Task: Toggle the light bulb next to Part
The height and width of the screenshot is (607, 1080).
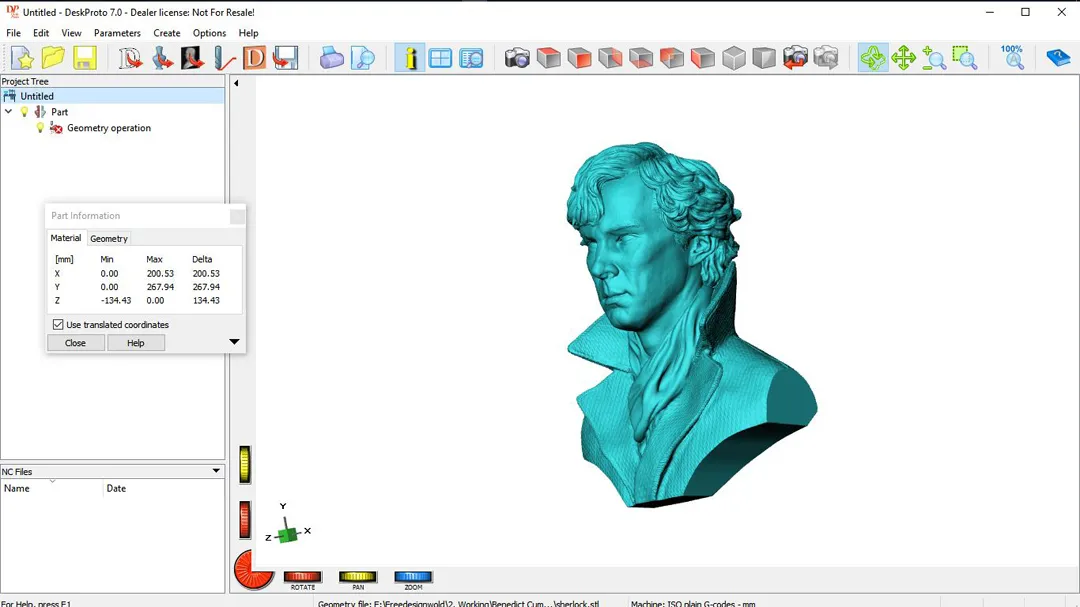Action: click(25, 112)
